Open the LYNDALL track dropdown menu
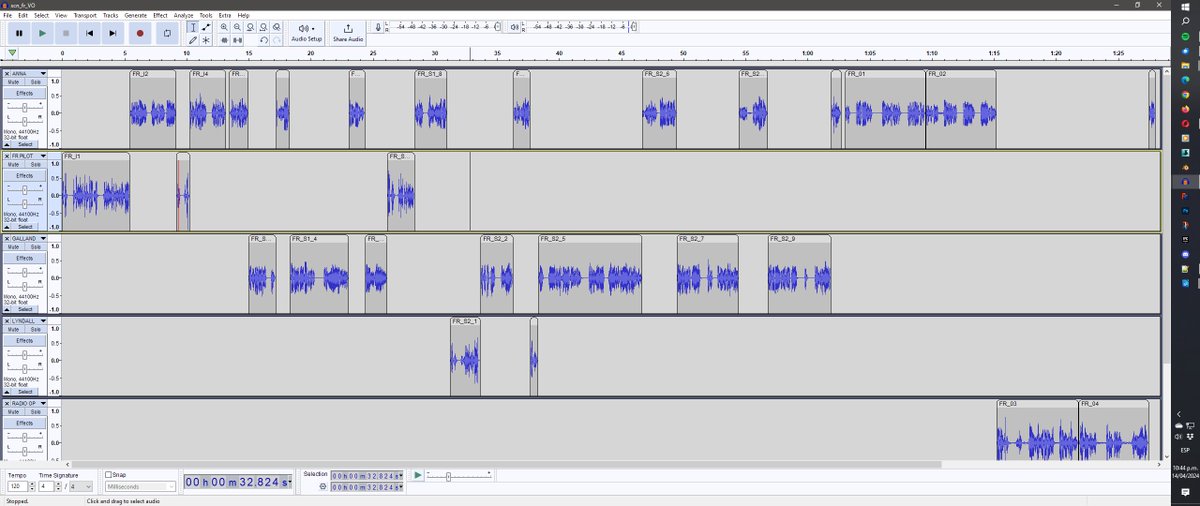The height and width of the screenshot is (506, 1200). pos(43,321)
